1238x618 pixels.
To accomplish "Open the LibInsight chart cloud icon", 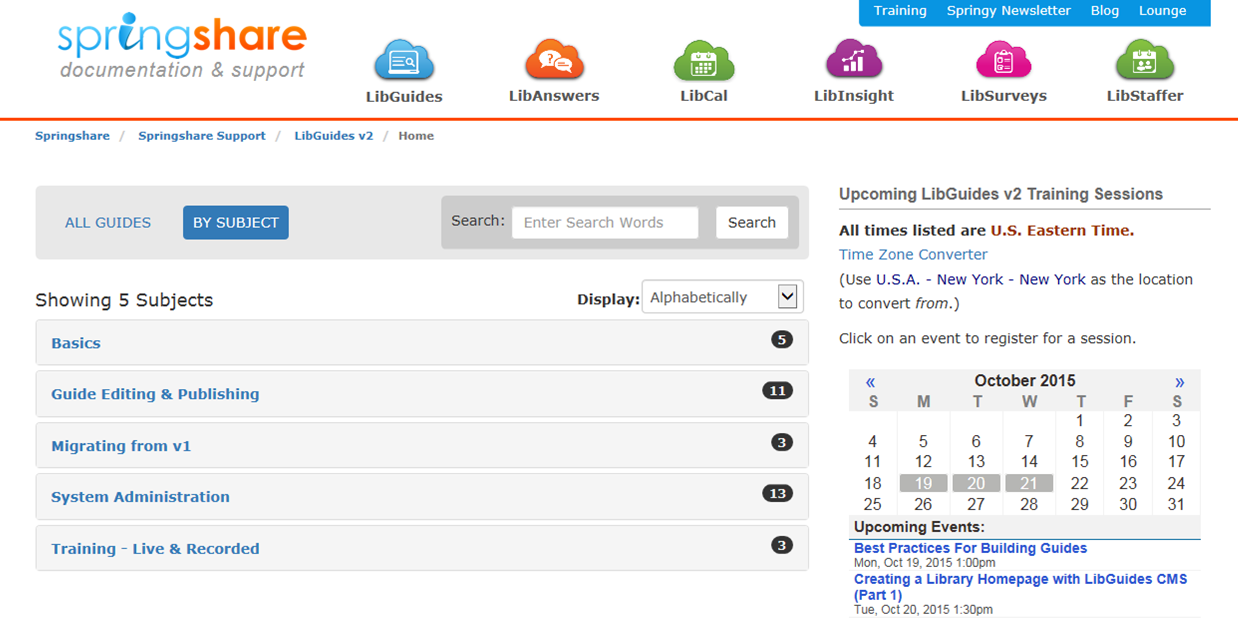I will pos(854,60).
